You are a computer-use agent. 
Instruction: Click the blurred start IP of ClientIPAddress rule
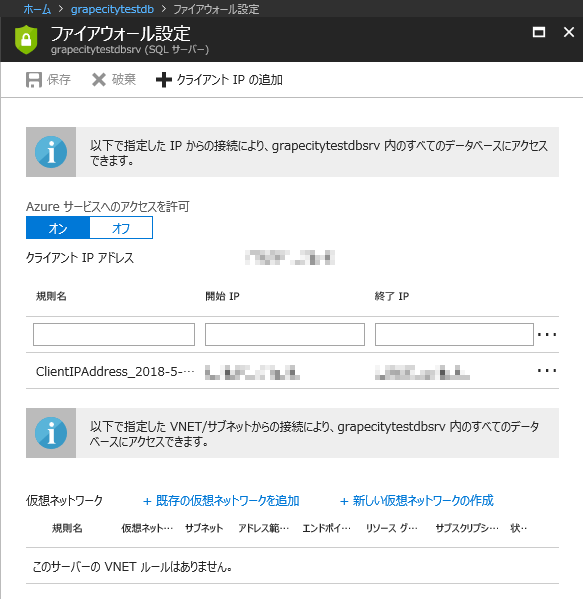coord(252,372)
